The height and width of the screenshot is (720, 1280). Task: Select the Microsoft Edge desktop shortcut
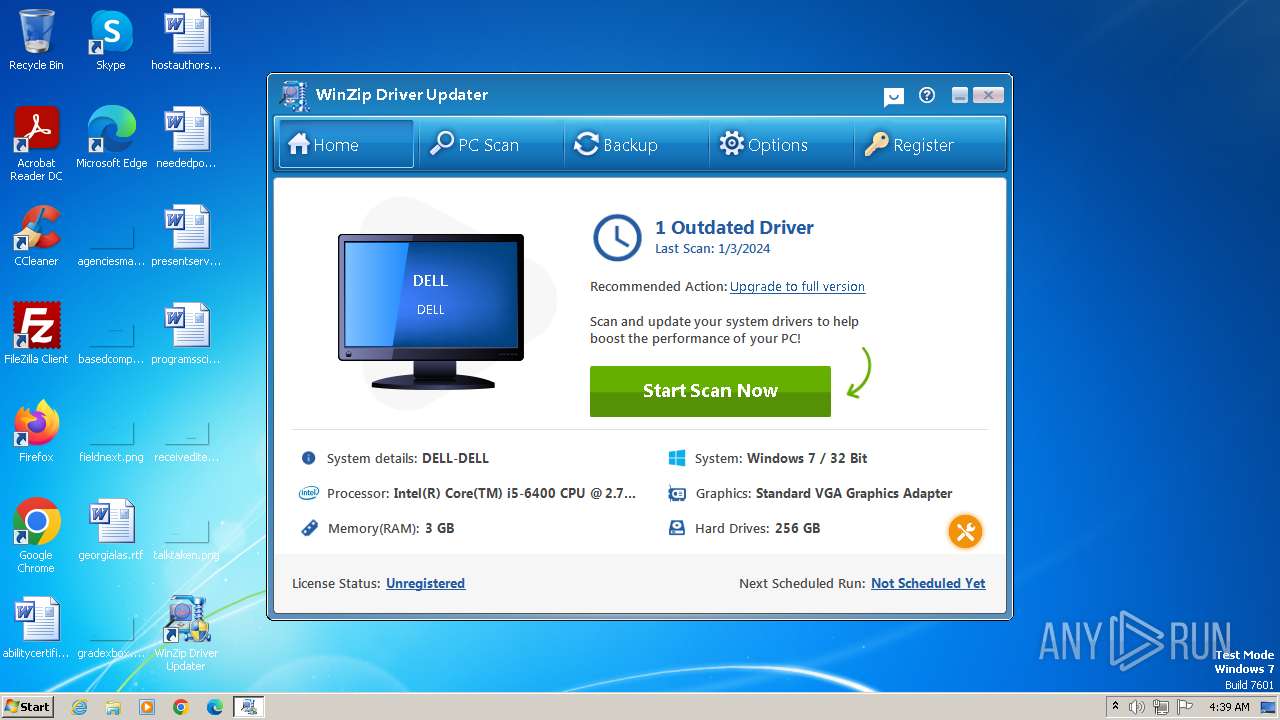[111, 138]
